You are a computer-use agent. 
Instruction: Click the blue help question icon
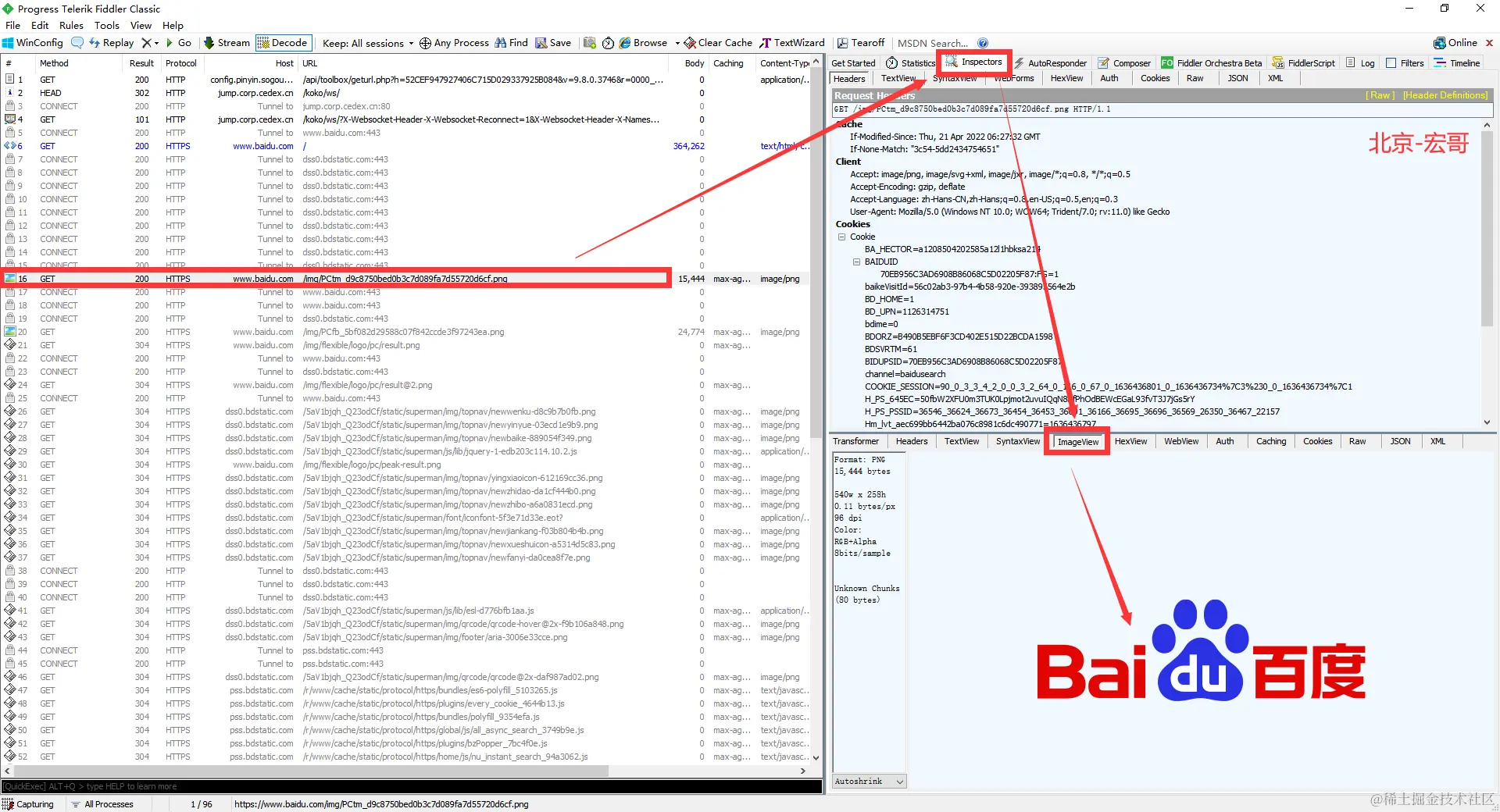pos(983,43)
